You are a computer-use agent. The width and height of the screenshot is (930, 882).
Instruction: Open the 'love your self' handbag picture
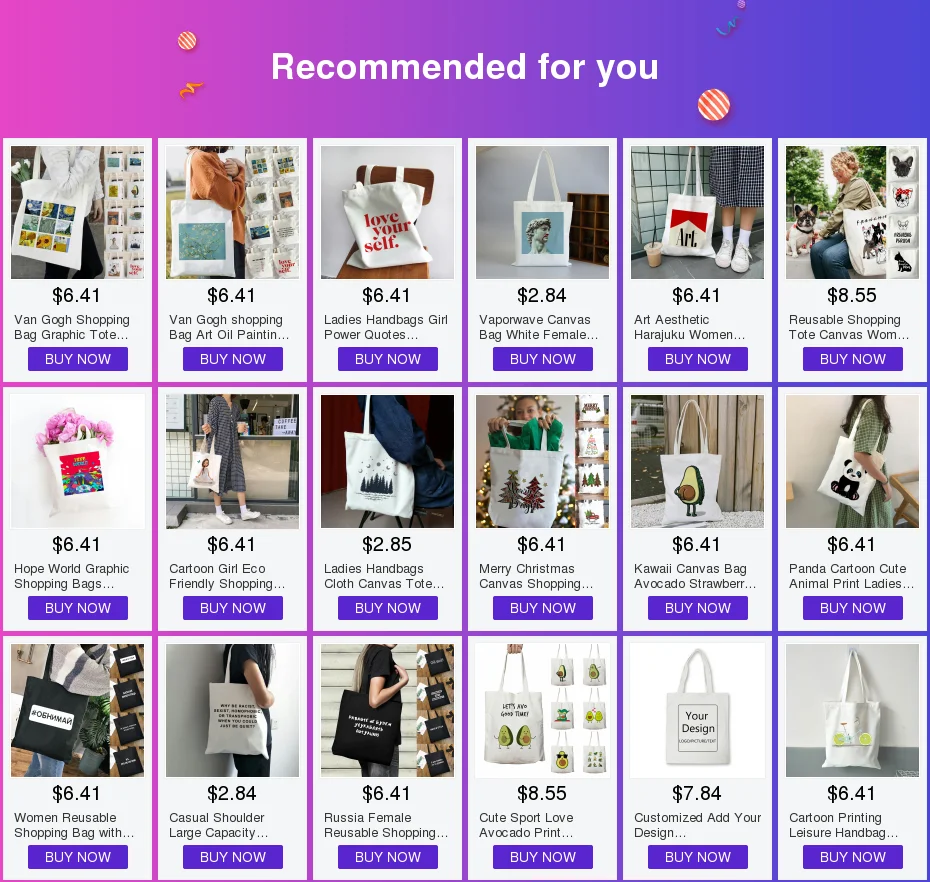387,212
